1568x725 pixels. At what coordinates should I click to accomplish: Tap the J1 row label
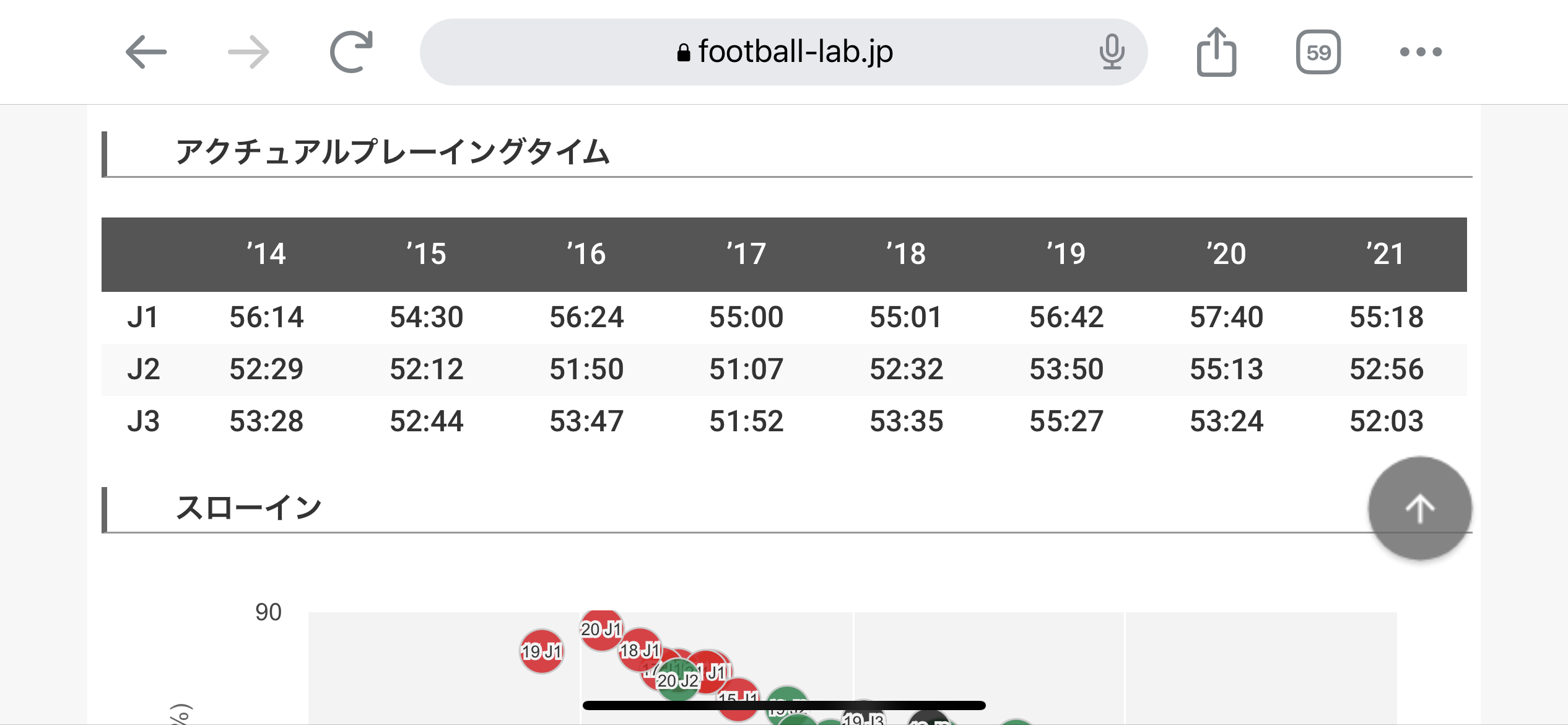[143, 317]
